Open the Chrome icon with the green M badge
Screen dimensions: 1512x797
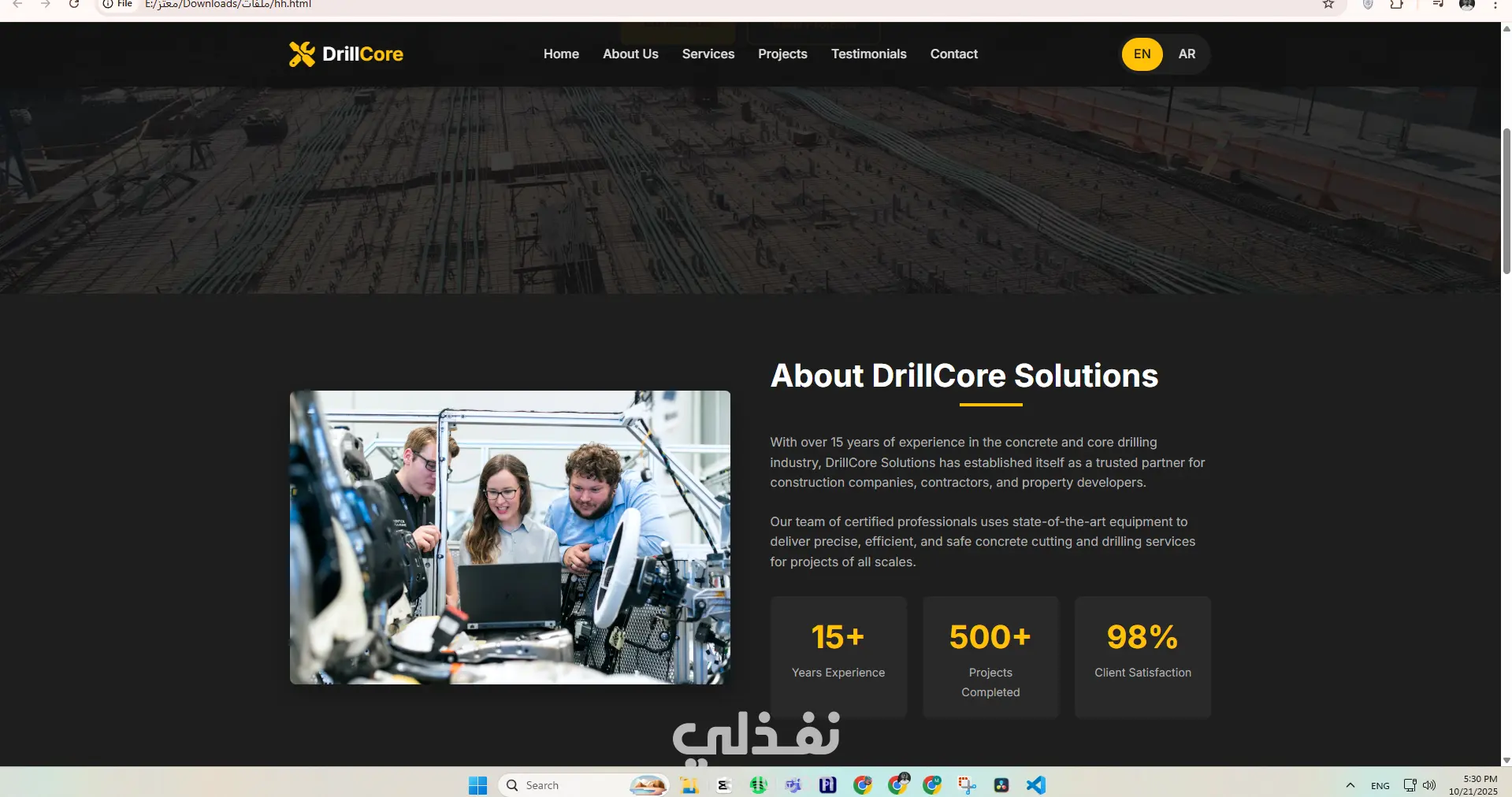click(x=932, y=785)
